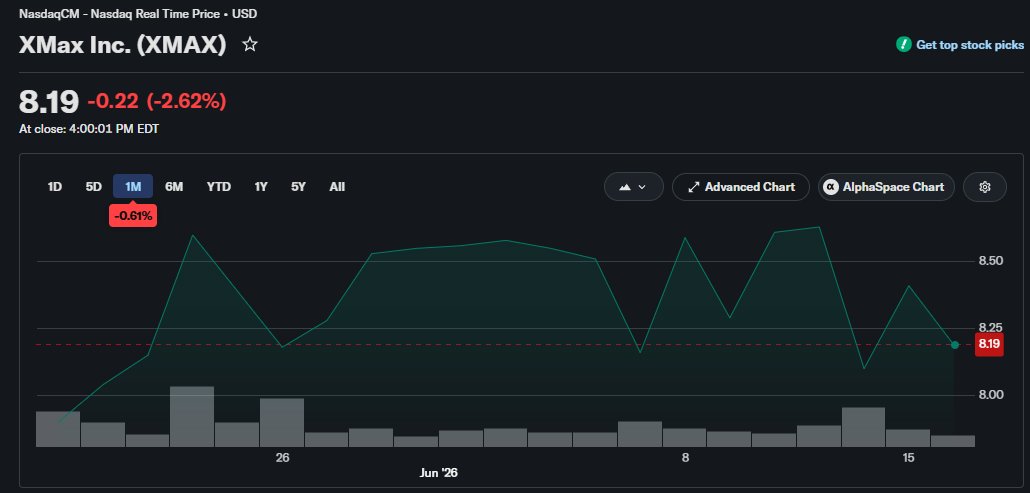Switch chart to 6M range
The image size is (1030, 493).
(174, 187)
